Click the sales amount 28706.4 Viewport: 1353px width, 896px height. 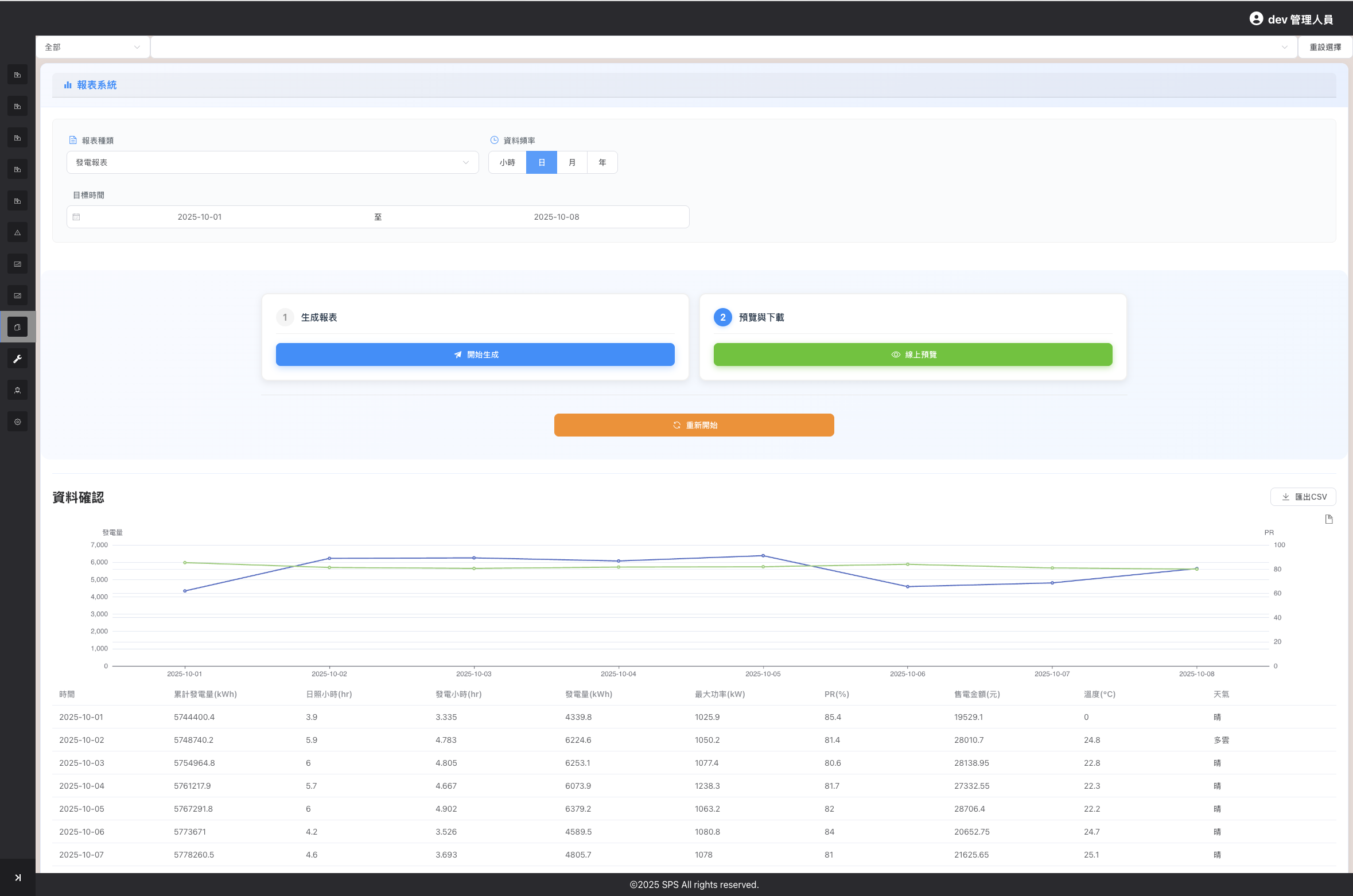(x=970, y=809)
